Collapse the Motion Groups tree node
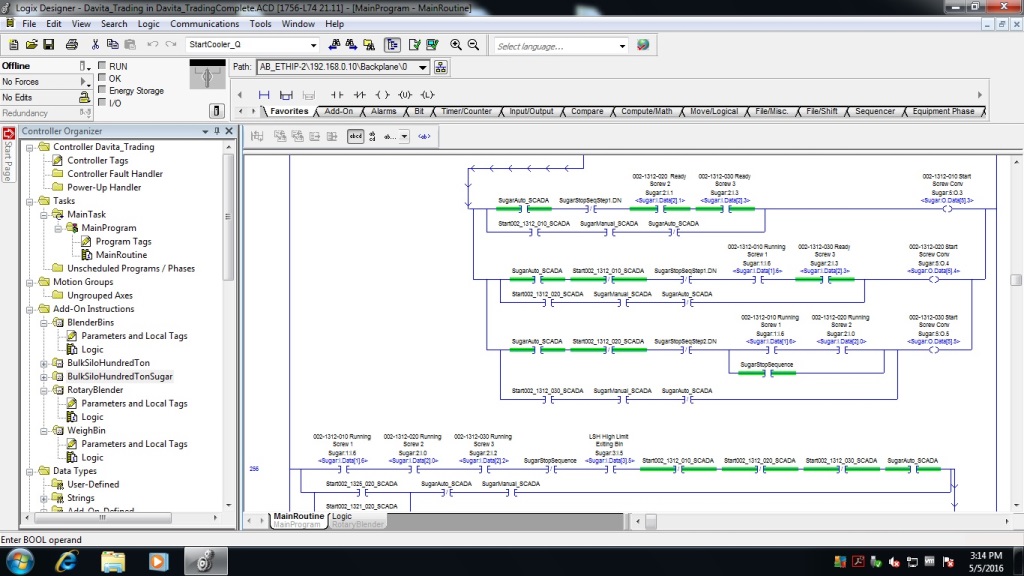This screenshot has height=576, width=1024. (x=29, y=282)
